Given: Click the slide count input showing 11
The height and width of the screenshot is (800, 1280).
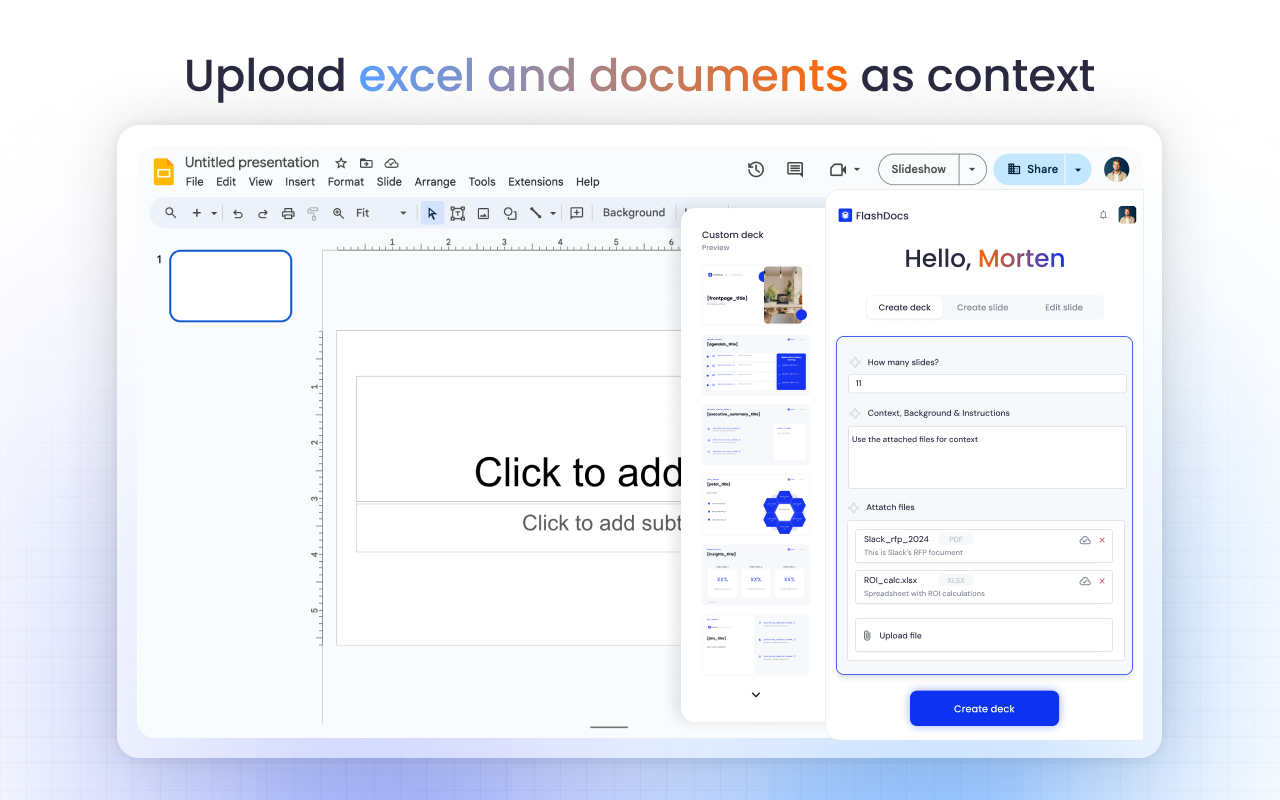Looking at the screenshot, I should click(x=986, y=383).
